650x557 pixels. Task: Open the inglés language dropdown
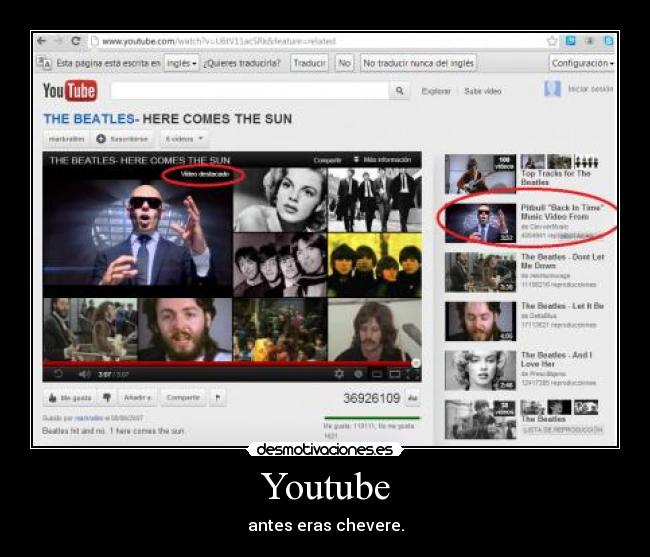coord(181,63)
